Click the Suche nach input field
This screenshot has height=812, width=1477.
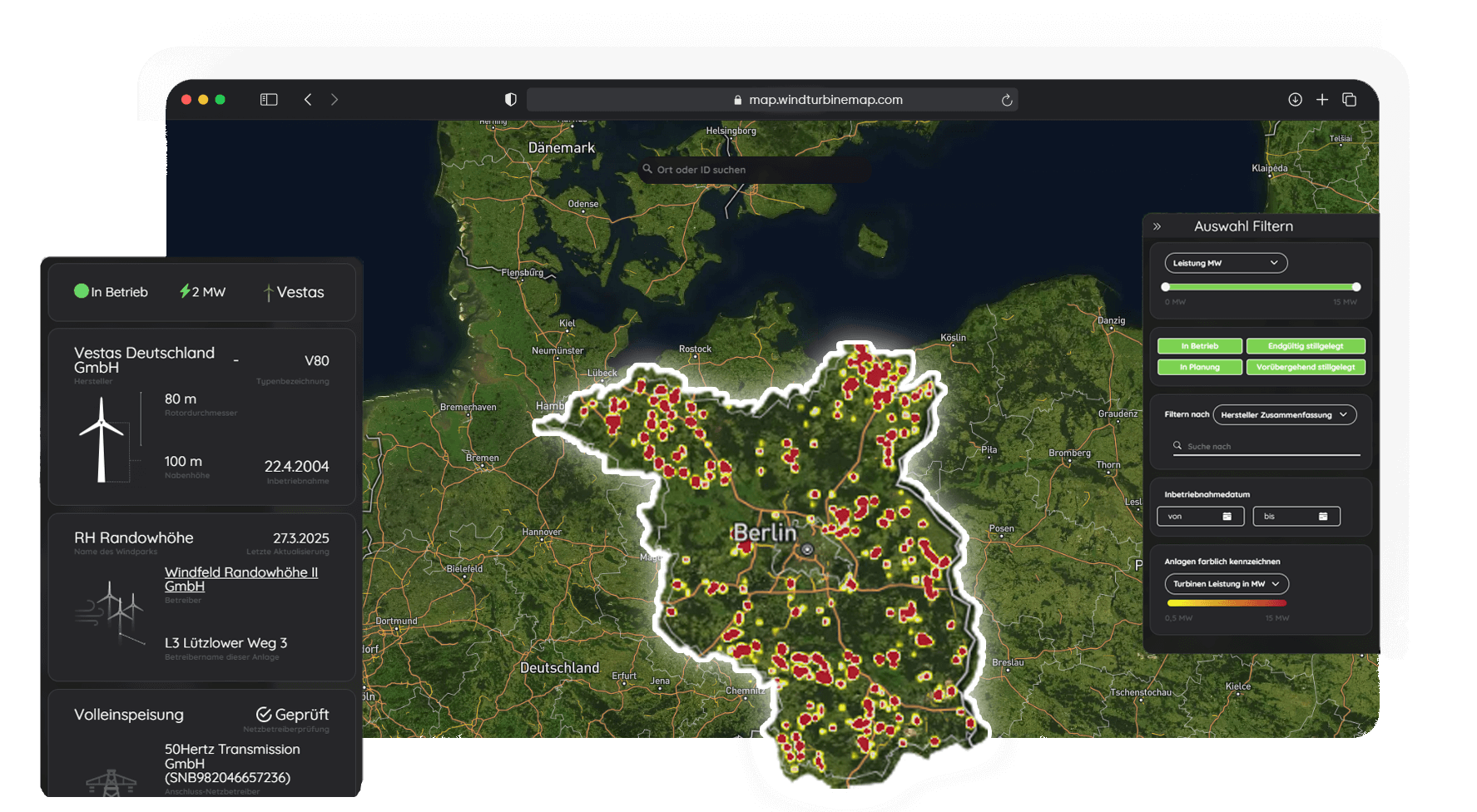[1266, 447]
